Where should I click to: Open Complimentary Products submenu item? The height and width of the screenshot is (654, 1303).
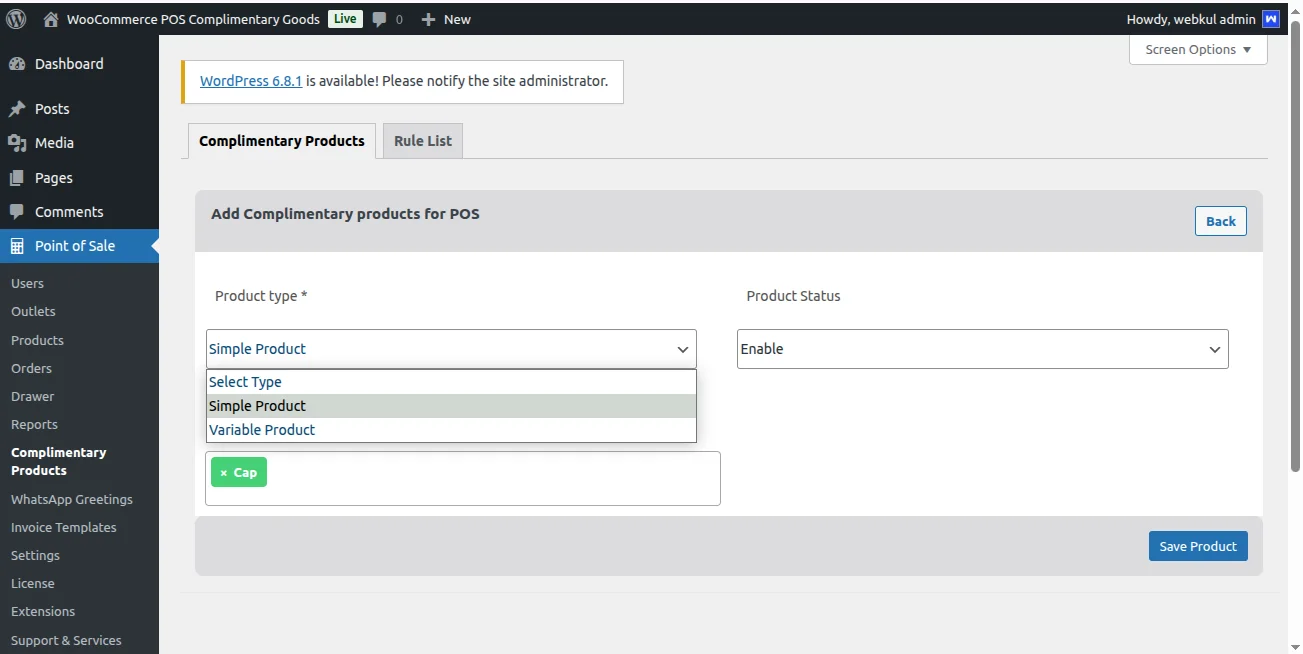[58, 461]
